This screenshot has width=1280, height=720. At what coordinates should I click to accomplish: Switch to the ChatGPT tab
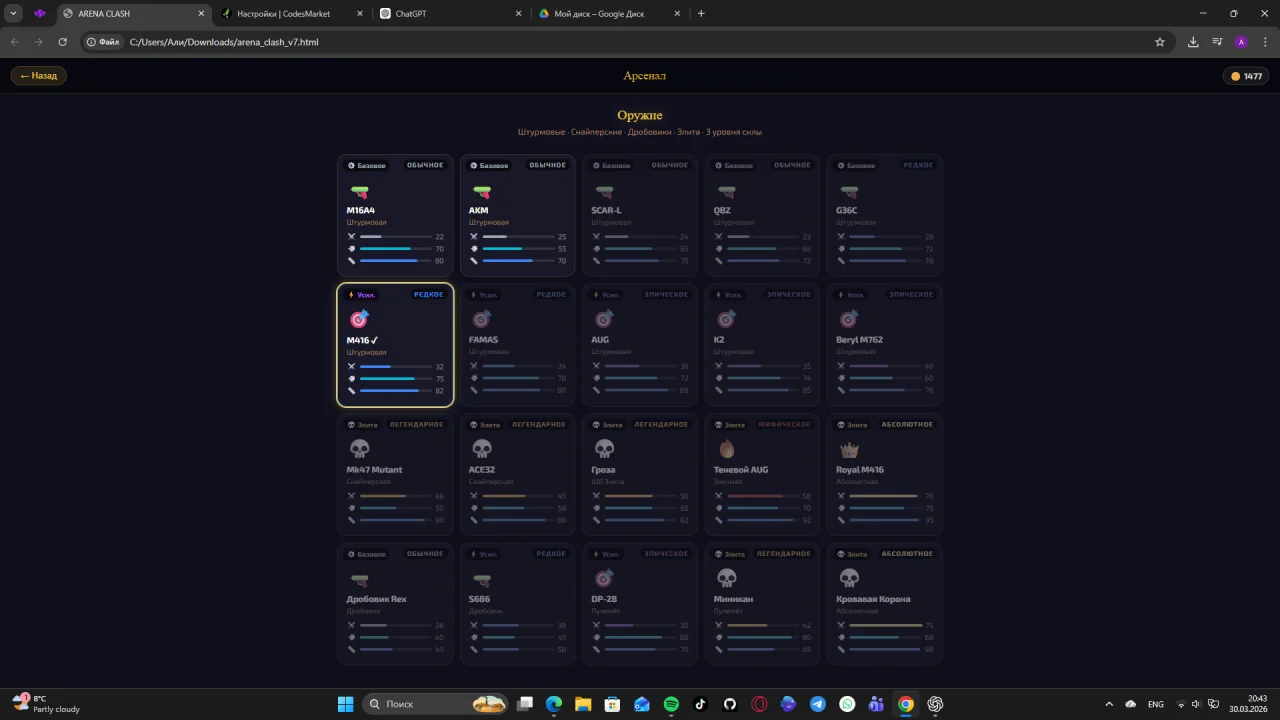click(x=450, y=14)
